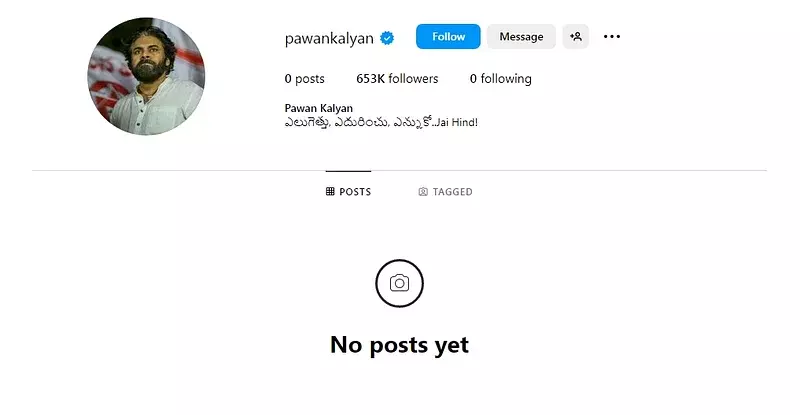The image size is (800, 415).
Task: Click the Pawan Kalyan display name
Action: [318, 108]
